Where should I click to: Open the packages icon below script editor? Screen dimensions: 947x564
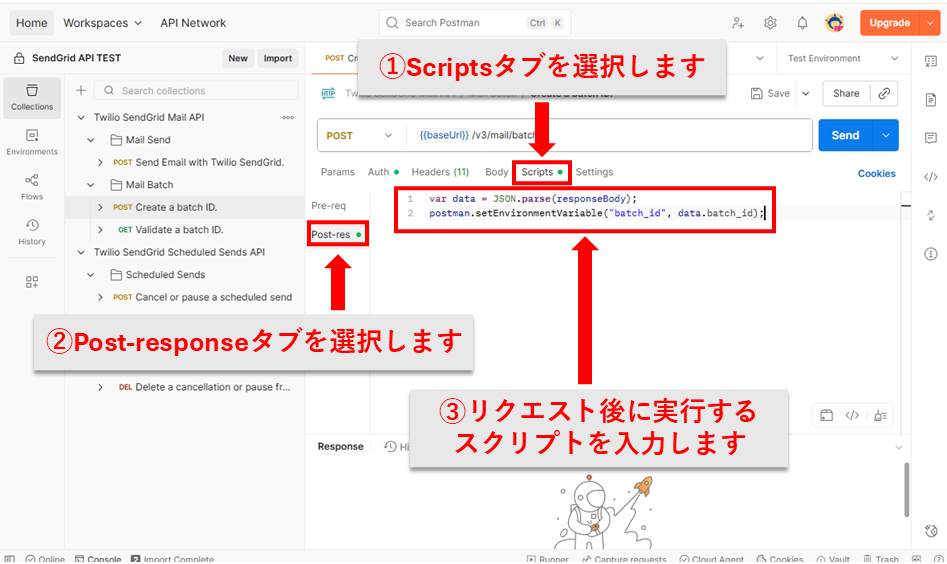click(x=826, y=415)
